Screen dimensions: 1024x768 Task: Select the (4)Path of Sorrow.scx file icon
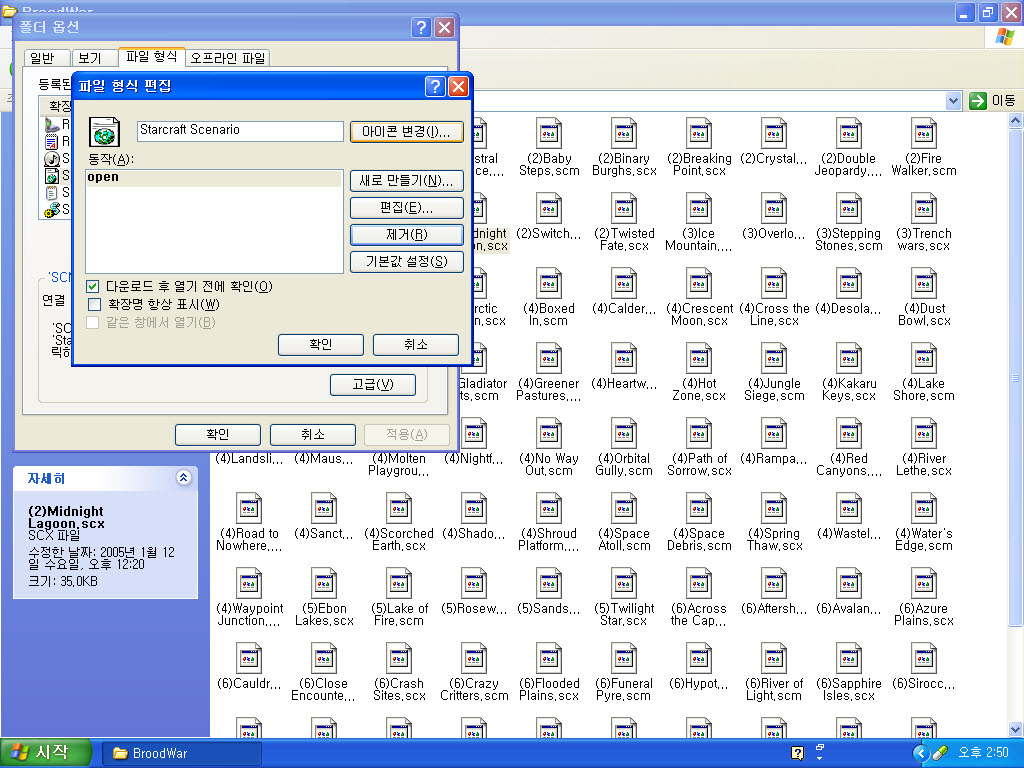(699, 434)
